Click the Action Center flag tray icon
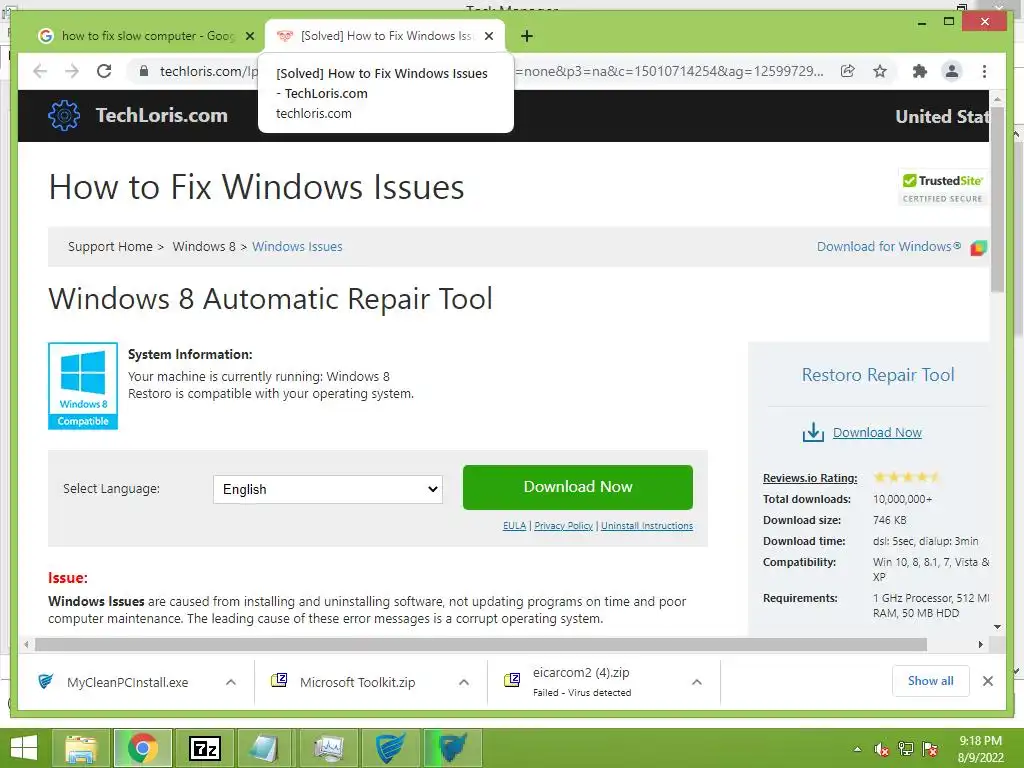Screen dimensions: 1024x768 coord(930,749)
